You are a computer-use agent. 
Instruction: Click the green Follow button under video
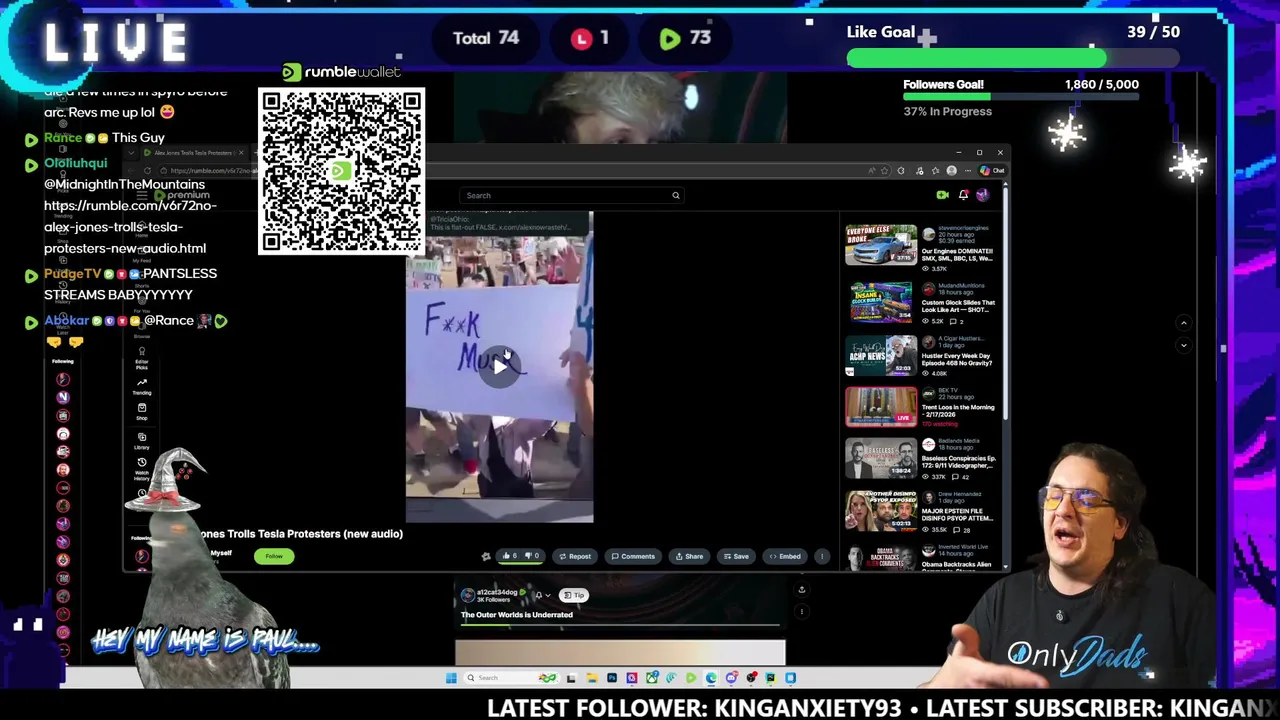point(273,556)
